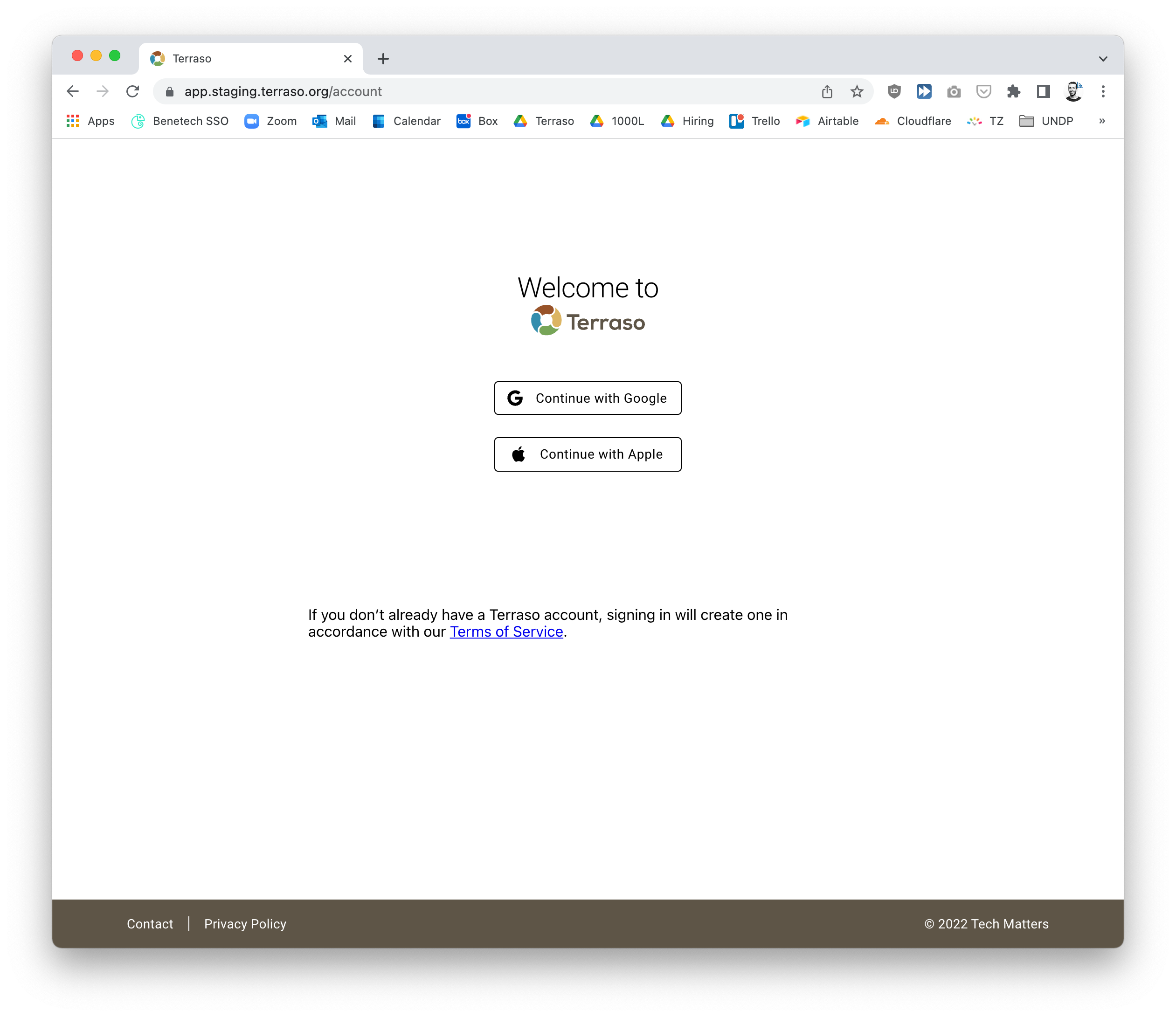Click the uBlock Origin extension icon
This screenshot has width=1176, height=1017.
(x=894, y=91)
